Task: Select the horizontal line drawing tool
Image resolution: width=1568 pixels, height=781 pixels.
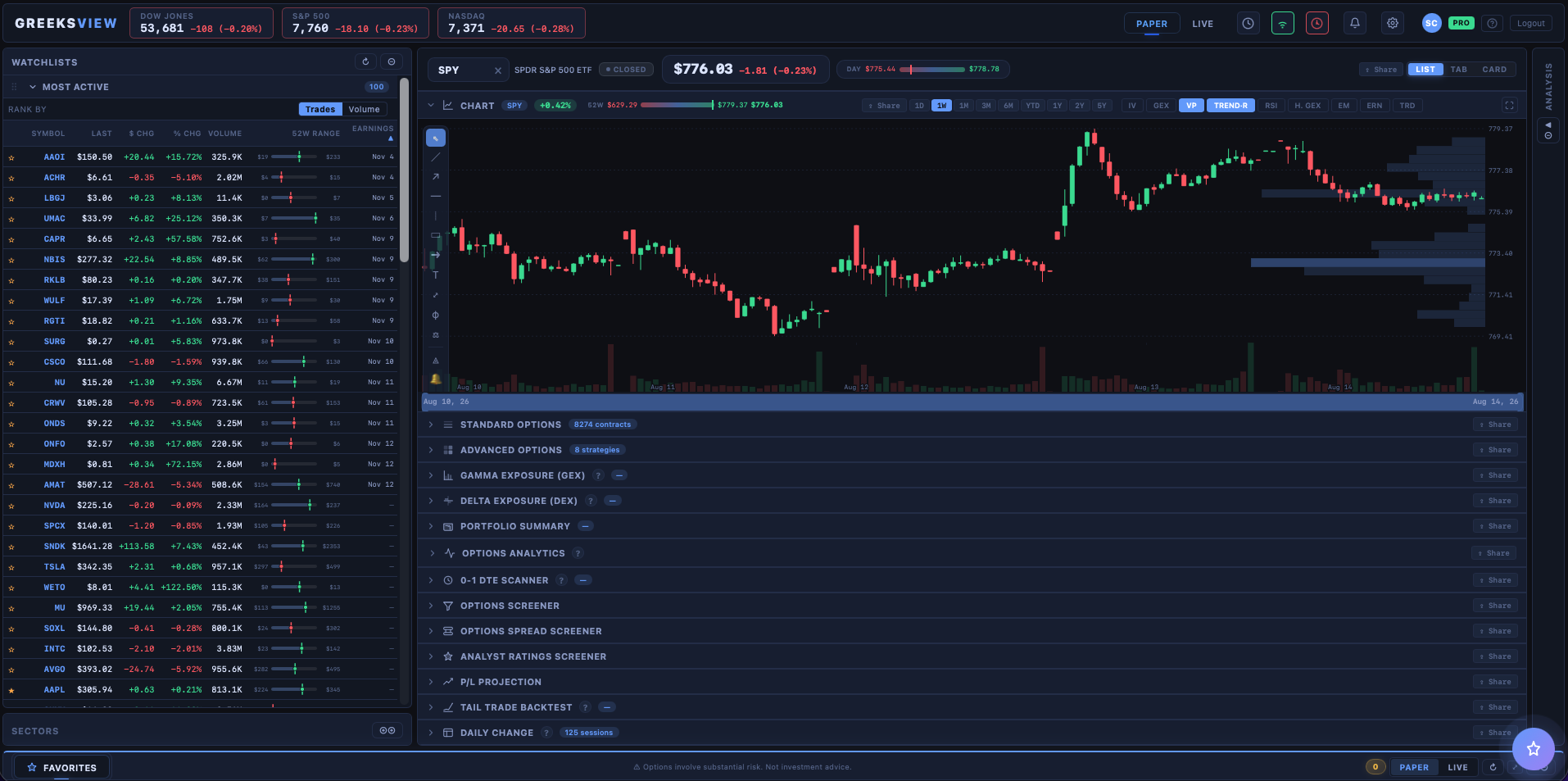Action: 436,197
